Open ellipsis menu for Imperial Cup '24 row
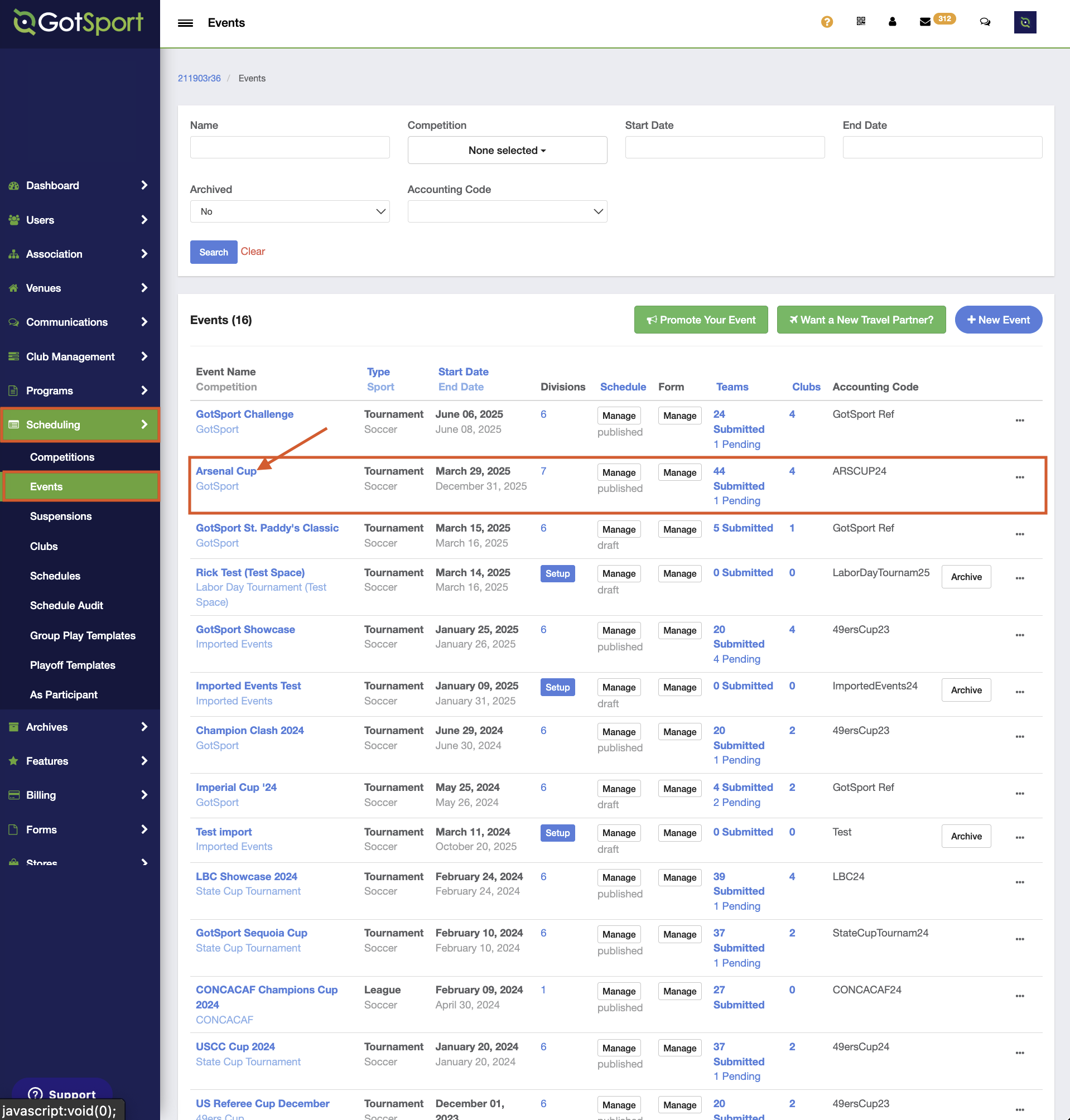This screenshot has width=1070, height=1120. click(x=1020, y=794)
